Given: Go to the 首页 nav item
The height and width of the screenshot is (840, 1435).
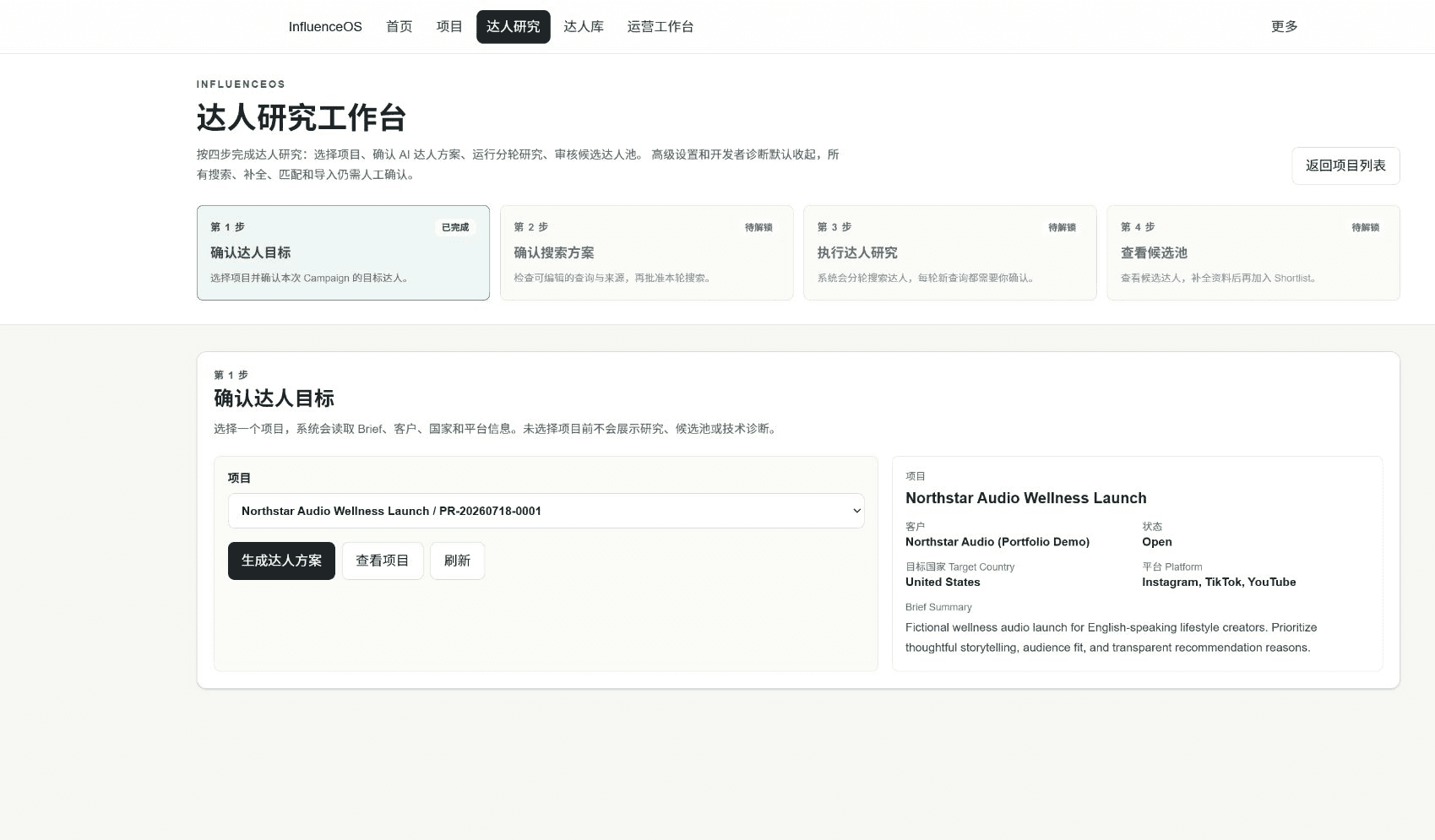Looking at the screenshot, I should coord(399,27).
